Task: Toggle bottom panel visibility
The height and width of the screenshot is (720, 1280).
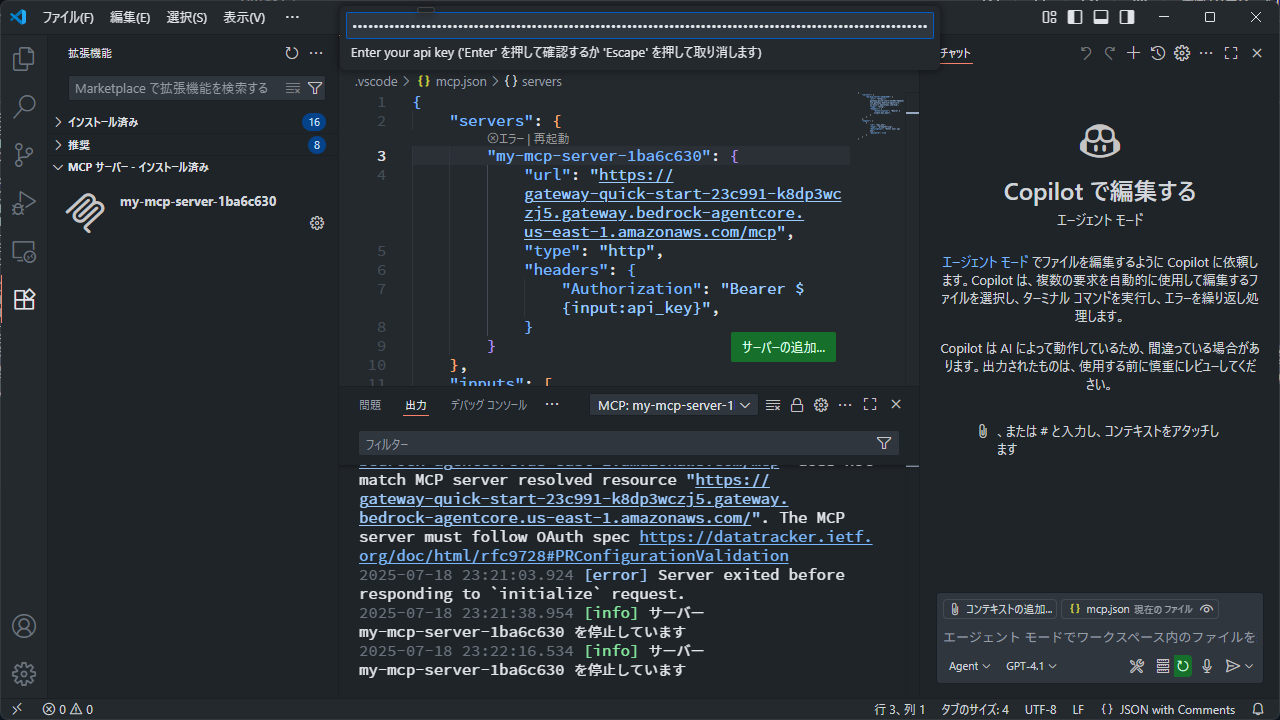Action: click(1101, 17)
